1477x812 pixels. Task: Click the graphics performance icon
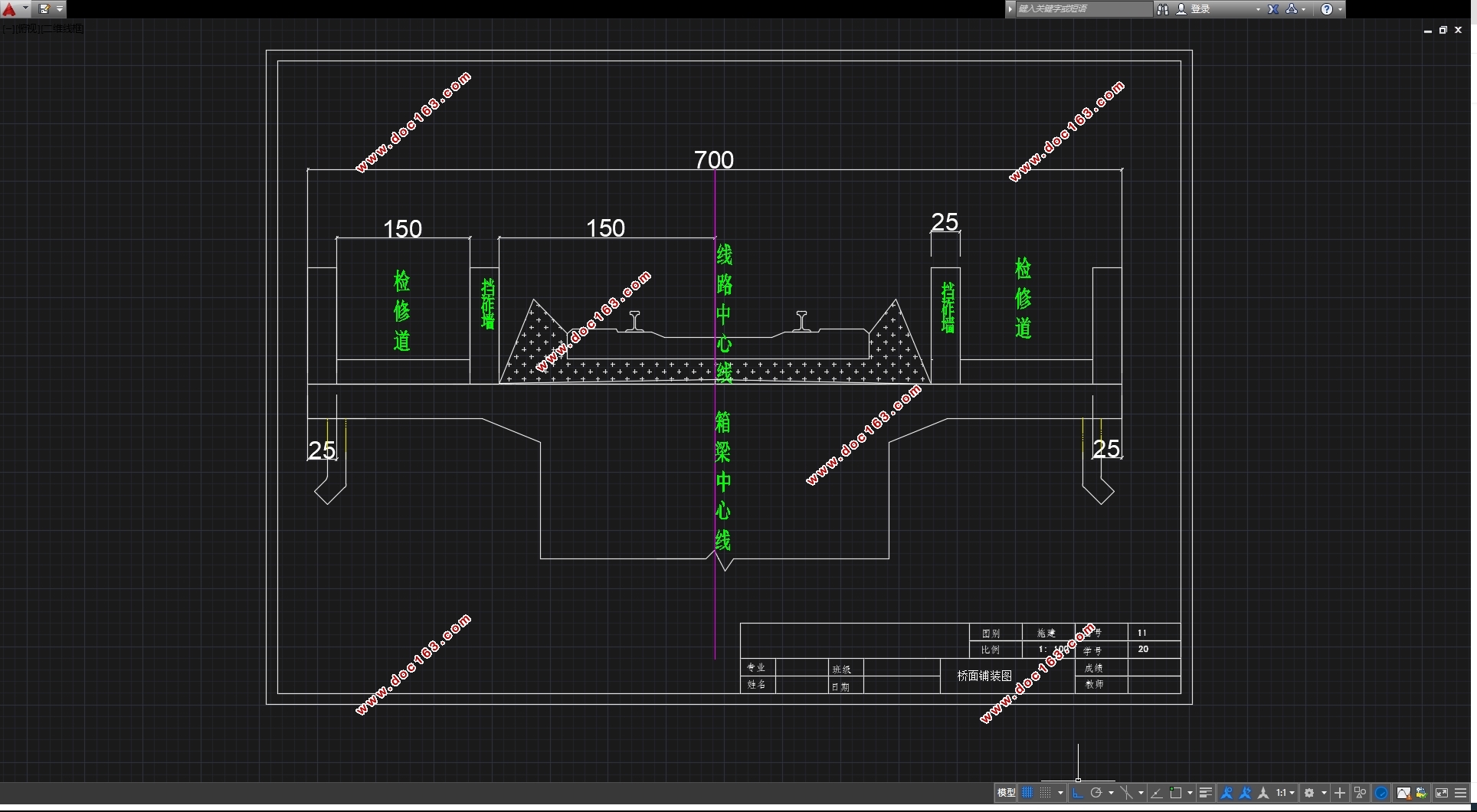1403,793
